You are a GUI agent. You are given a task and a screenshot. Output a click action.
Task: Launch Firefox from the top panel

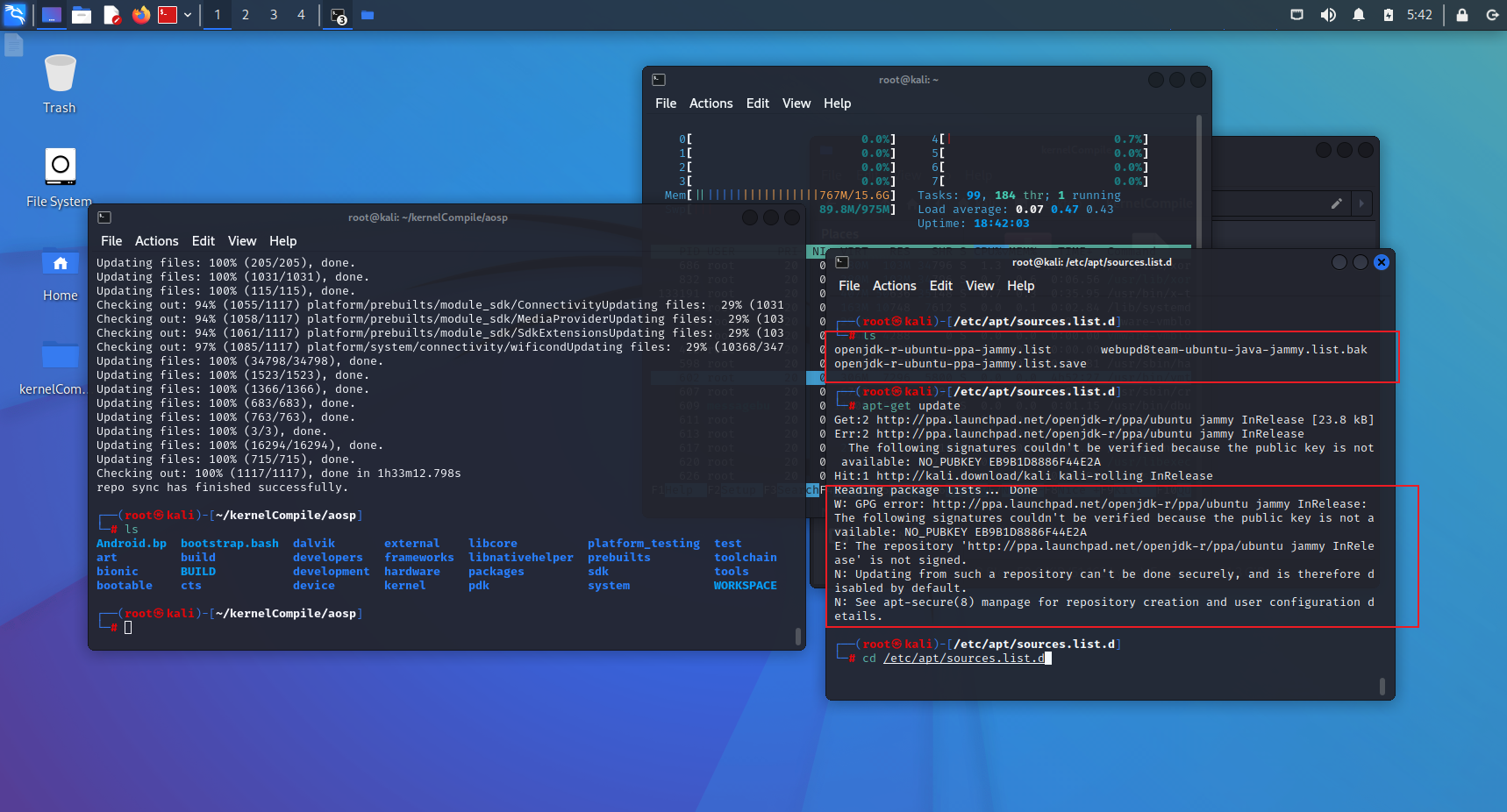click(x=140, y=15)
